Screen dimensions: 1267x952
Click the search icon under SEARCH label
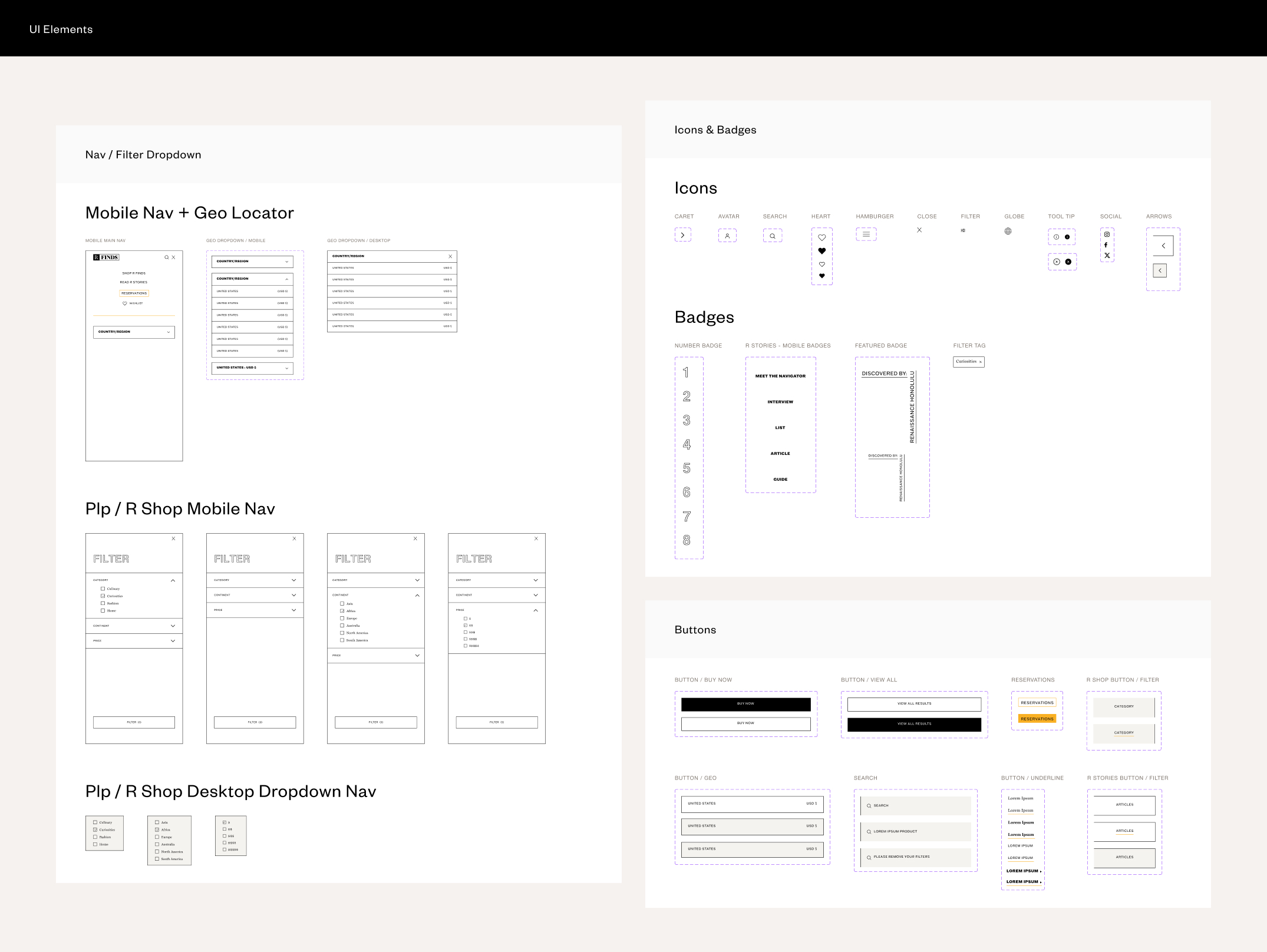[x=772, y=236]
